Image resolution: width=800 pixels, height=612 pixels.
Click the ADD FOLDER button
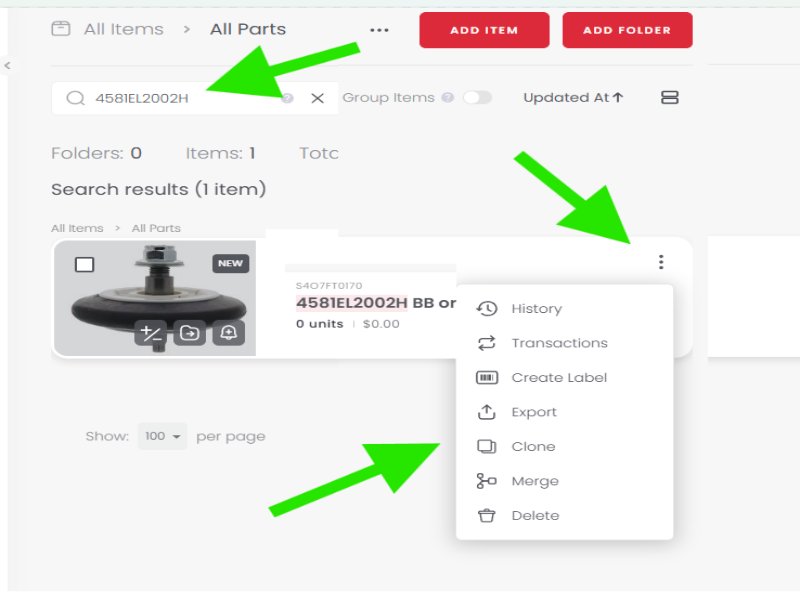tap(627, 30)
